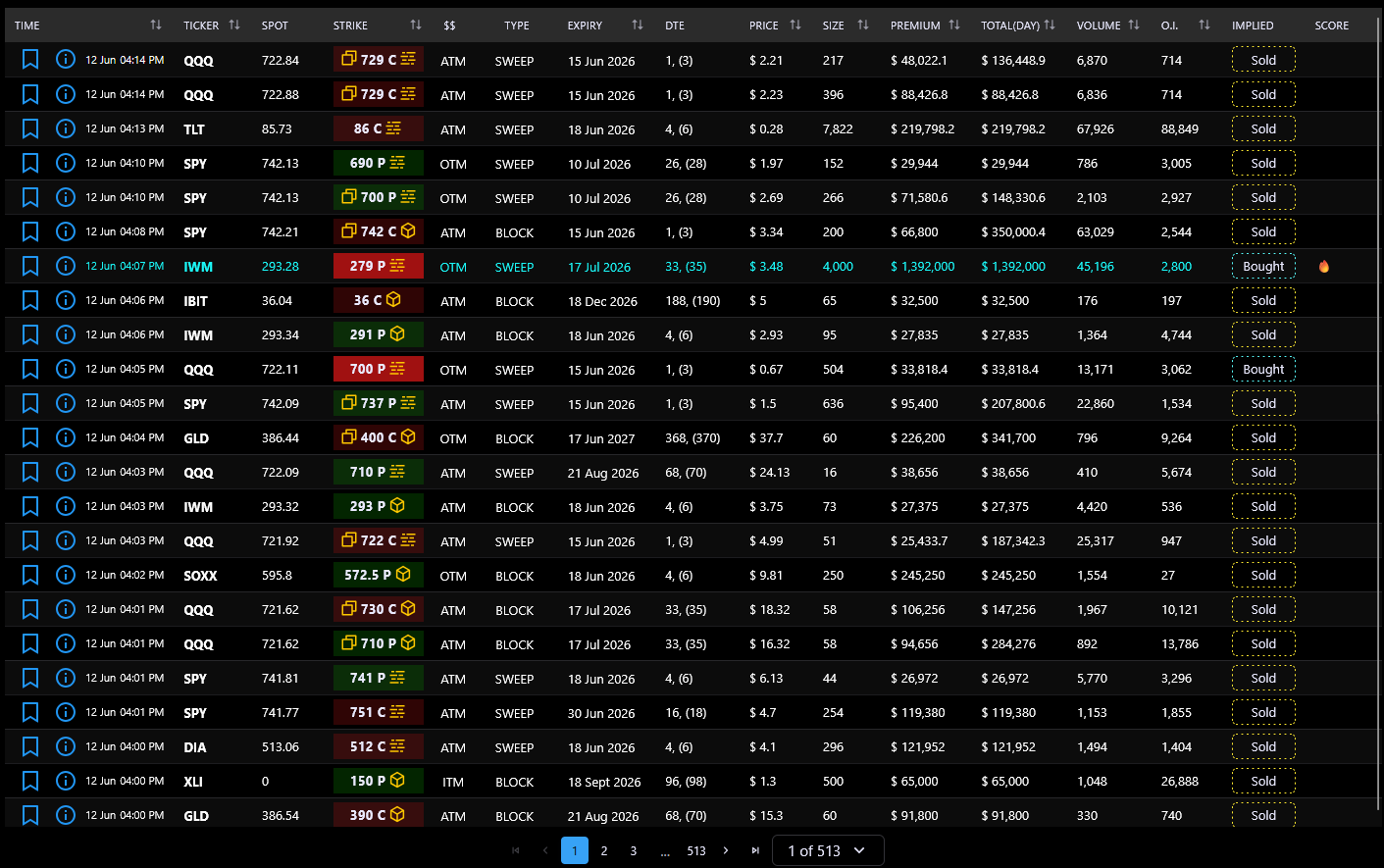View info for the GLD 390 C row

(x=66, y=815)
